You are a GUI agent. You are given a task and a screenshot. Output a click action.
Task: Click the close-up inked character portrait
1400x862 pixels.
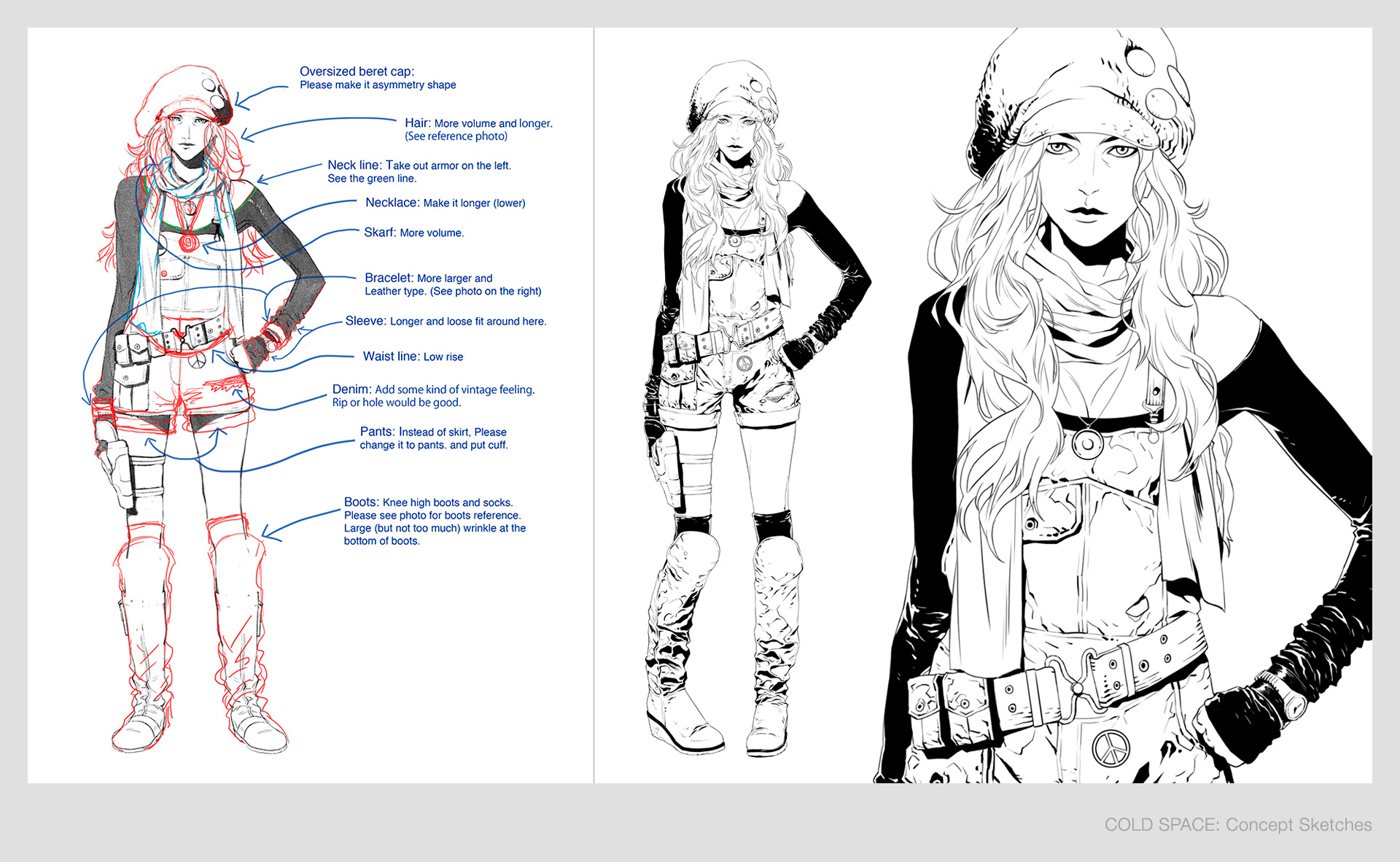coord(1123,405)
